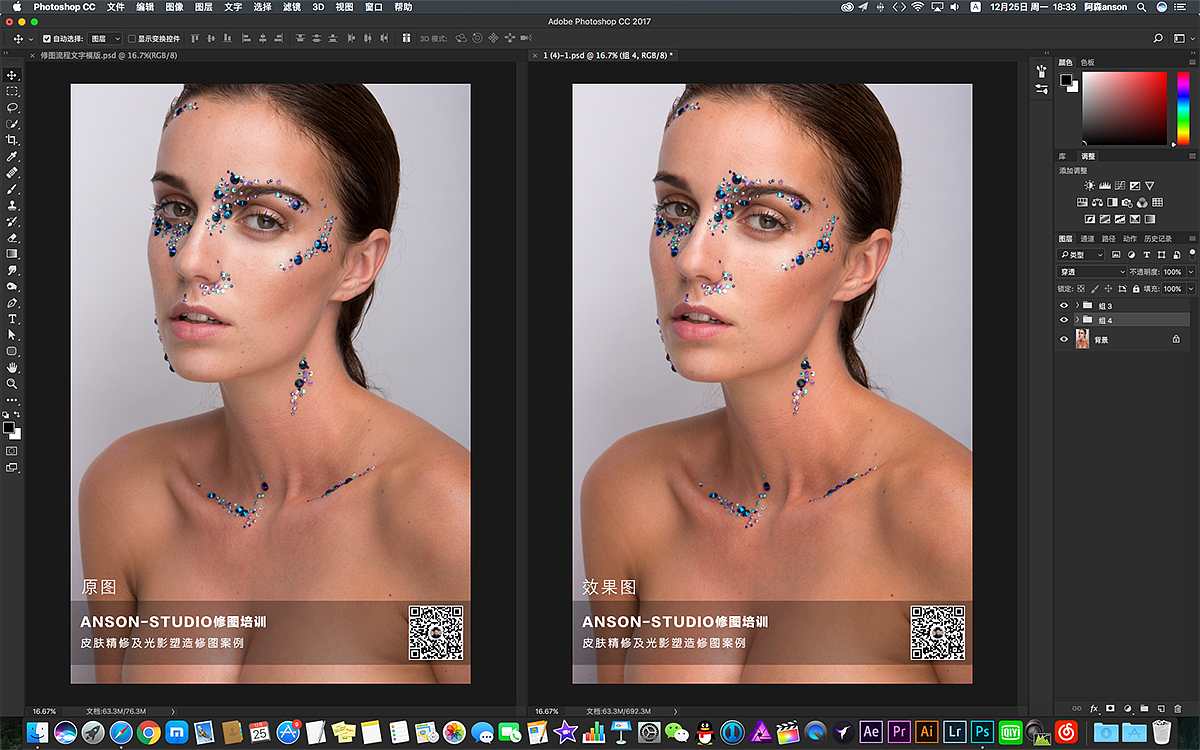Open the tool preset picker arrow
Image resolution: width=1200 pixels, height=750 pixels.
[x=31, y=39]
